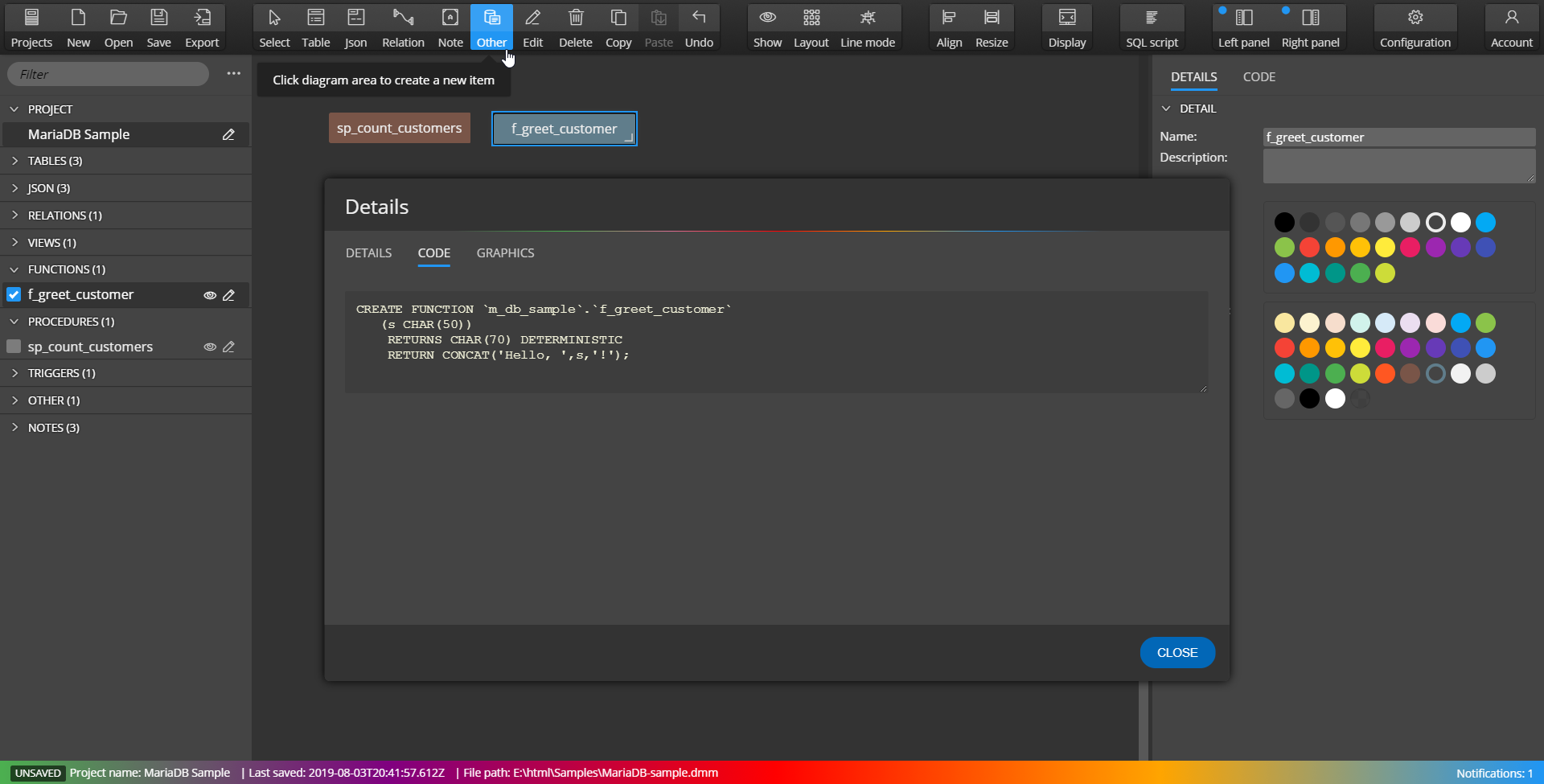Toggle the Left panel visibility
The image size is (1544, 784).
(x=1243, y=28)
